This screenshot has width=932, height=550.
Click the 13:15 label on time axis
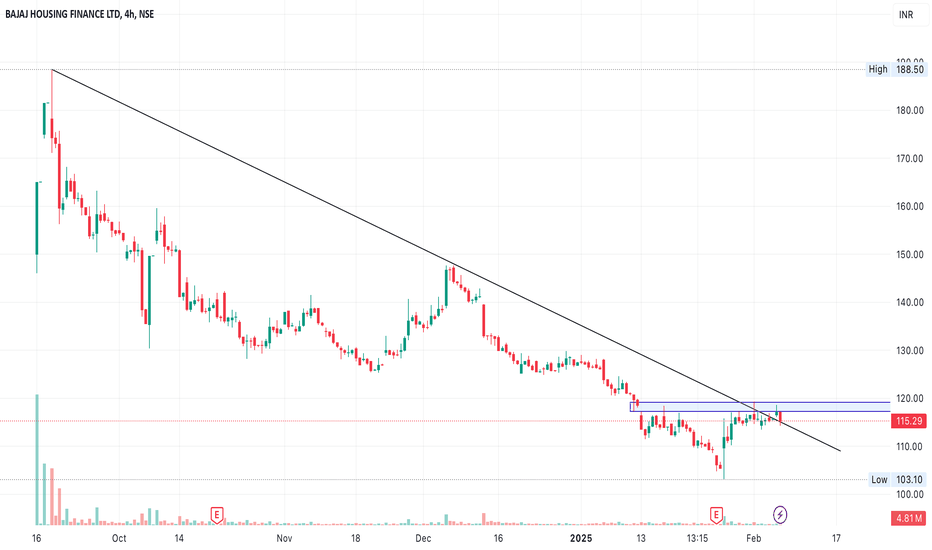pyautogui.click(x=697, y=539)
